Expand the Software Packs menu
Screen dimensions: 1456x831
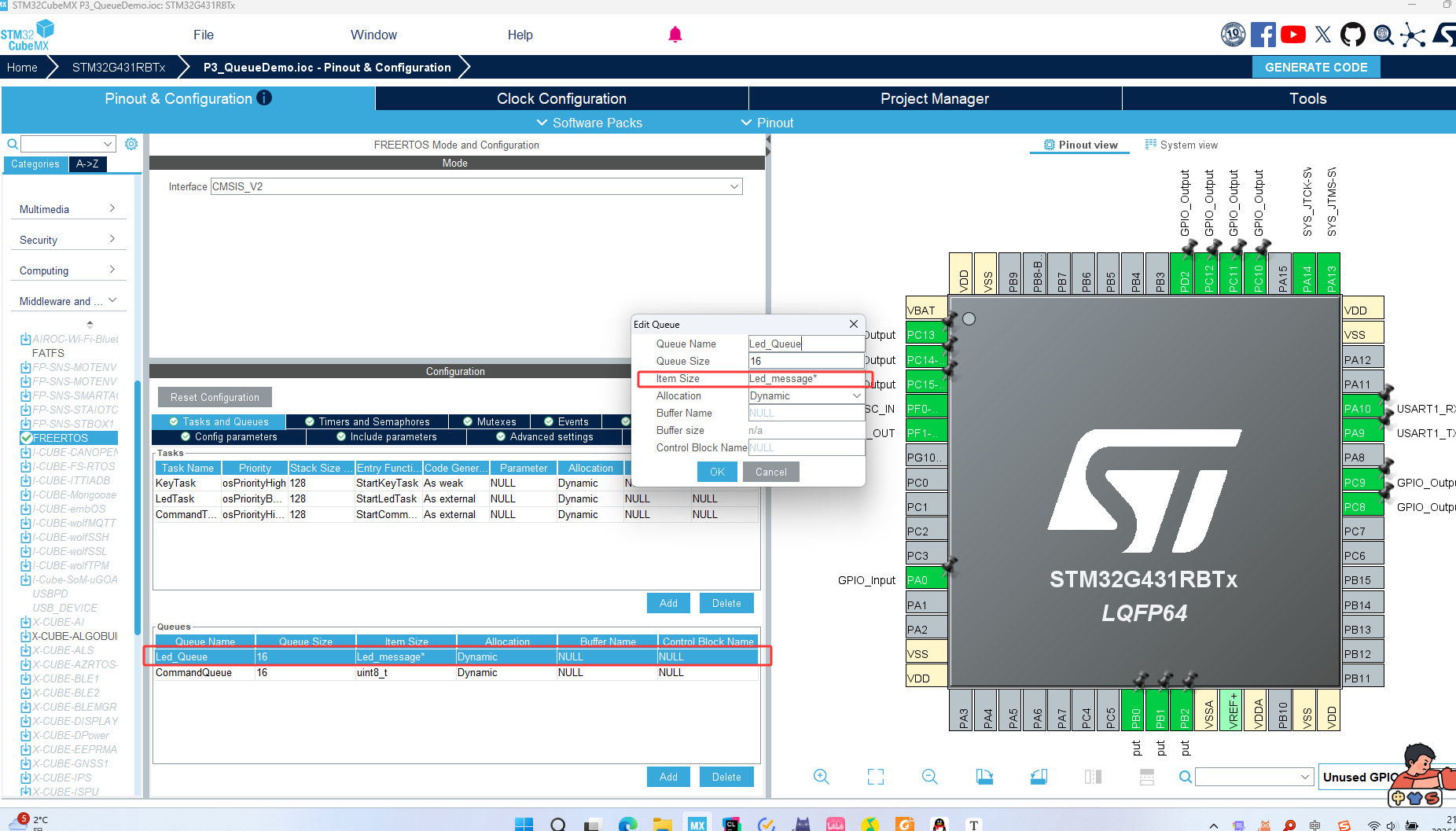(x=589, y=123)
